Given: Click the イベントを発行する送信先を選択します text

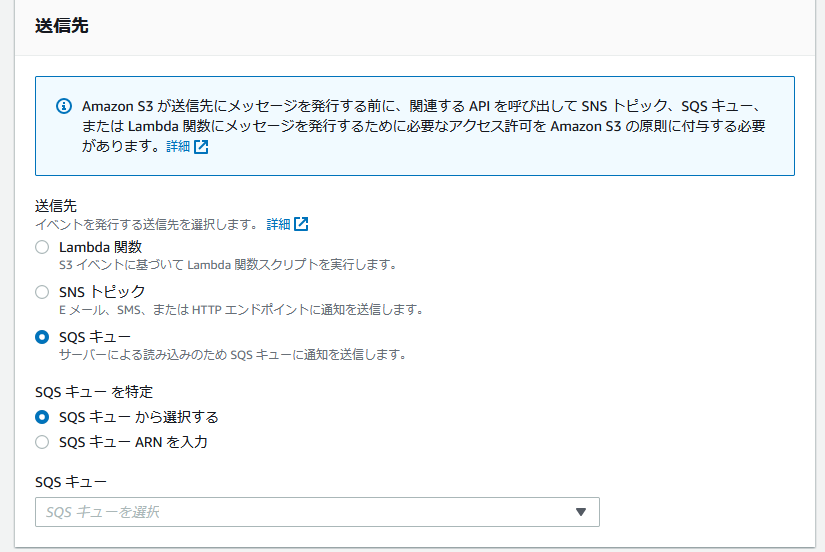Looking at the screenshot, I should (147, 224).
